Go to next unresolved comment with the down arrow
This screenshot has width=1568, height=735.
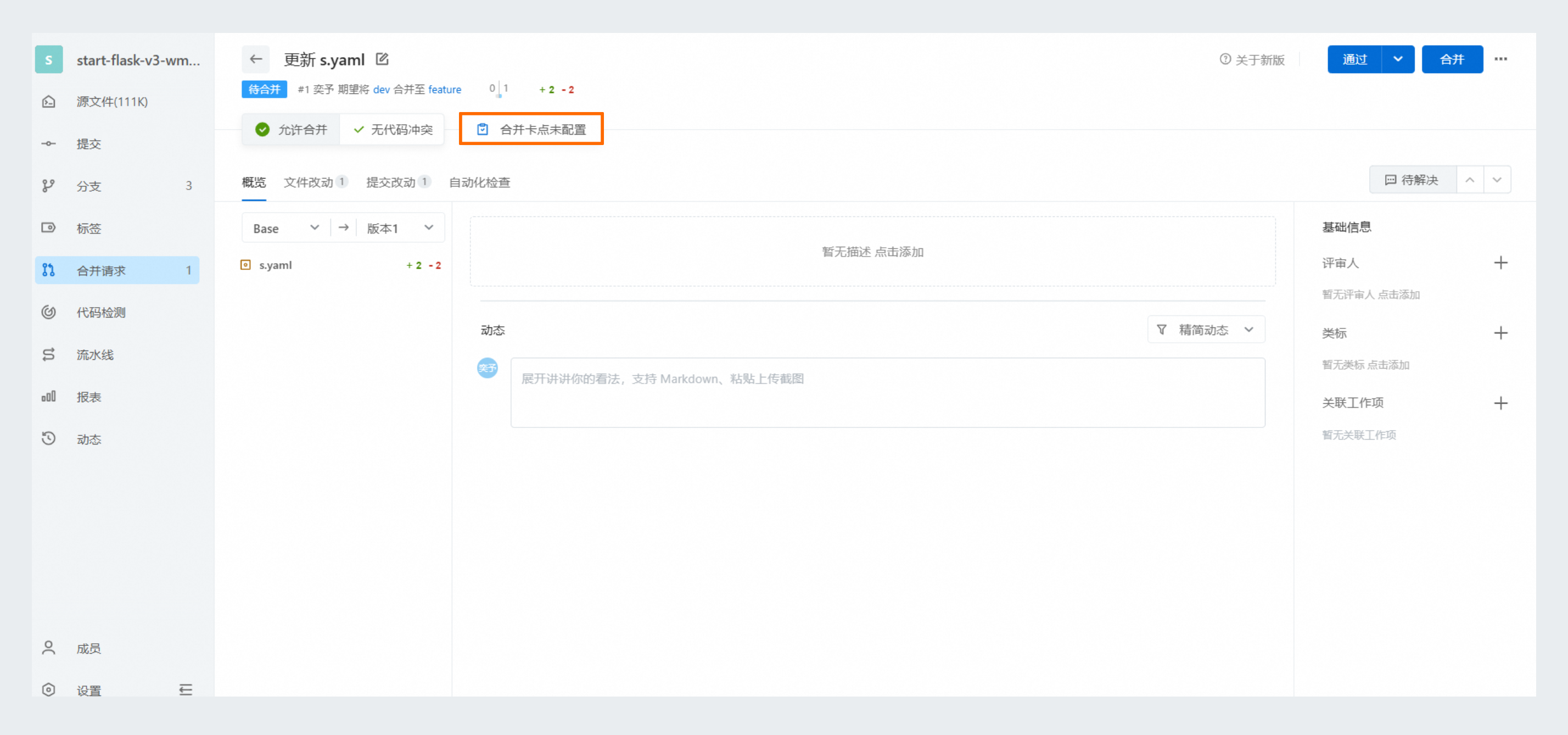(x=1497, y=180)
